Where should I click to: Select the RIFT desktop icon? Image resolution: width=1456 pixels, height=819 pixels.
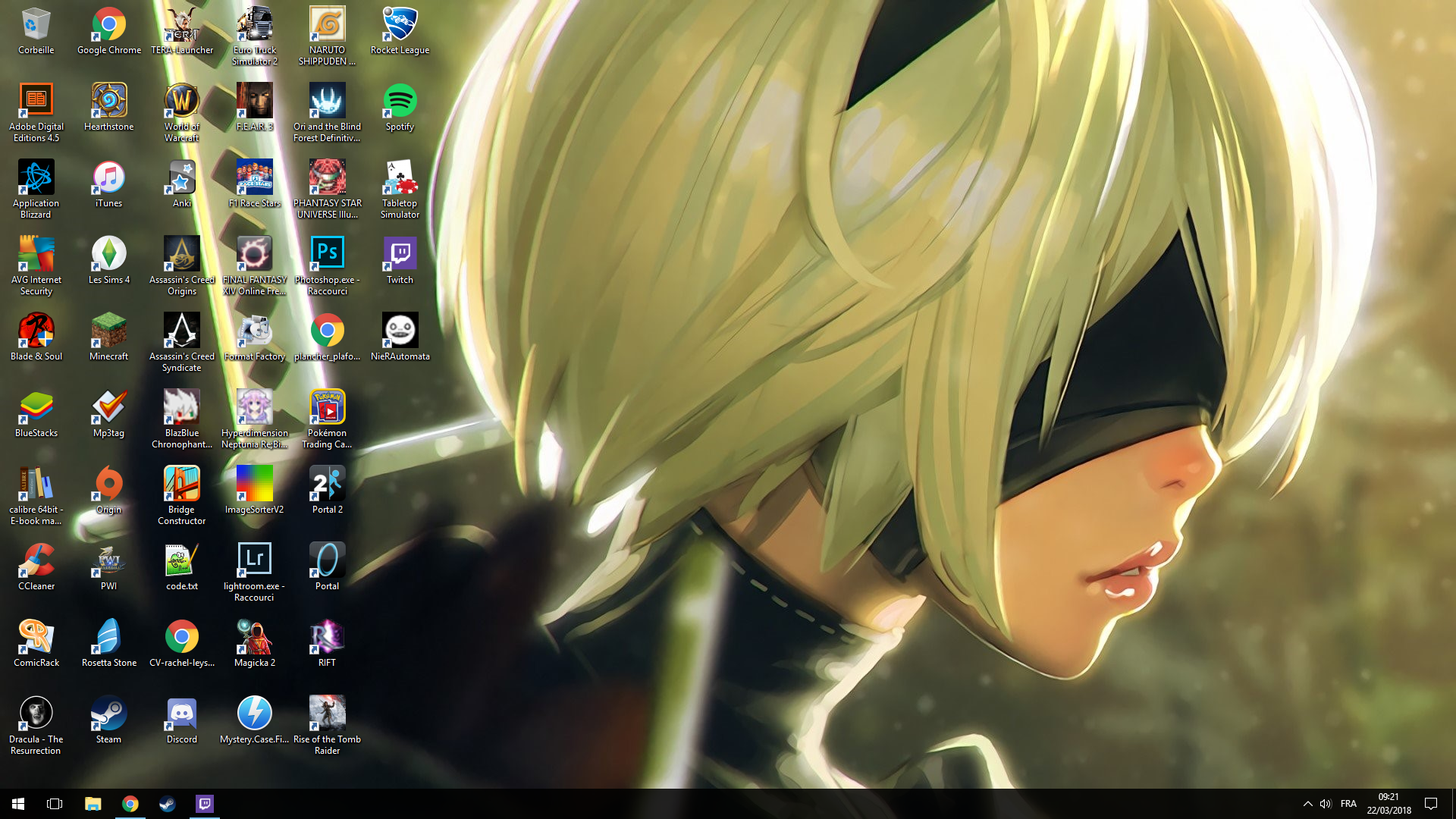327,645
